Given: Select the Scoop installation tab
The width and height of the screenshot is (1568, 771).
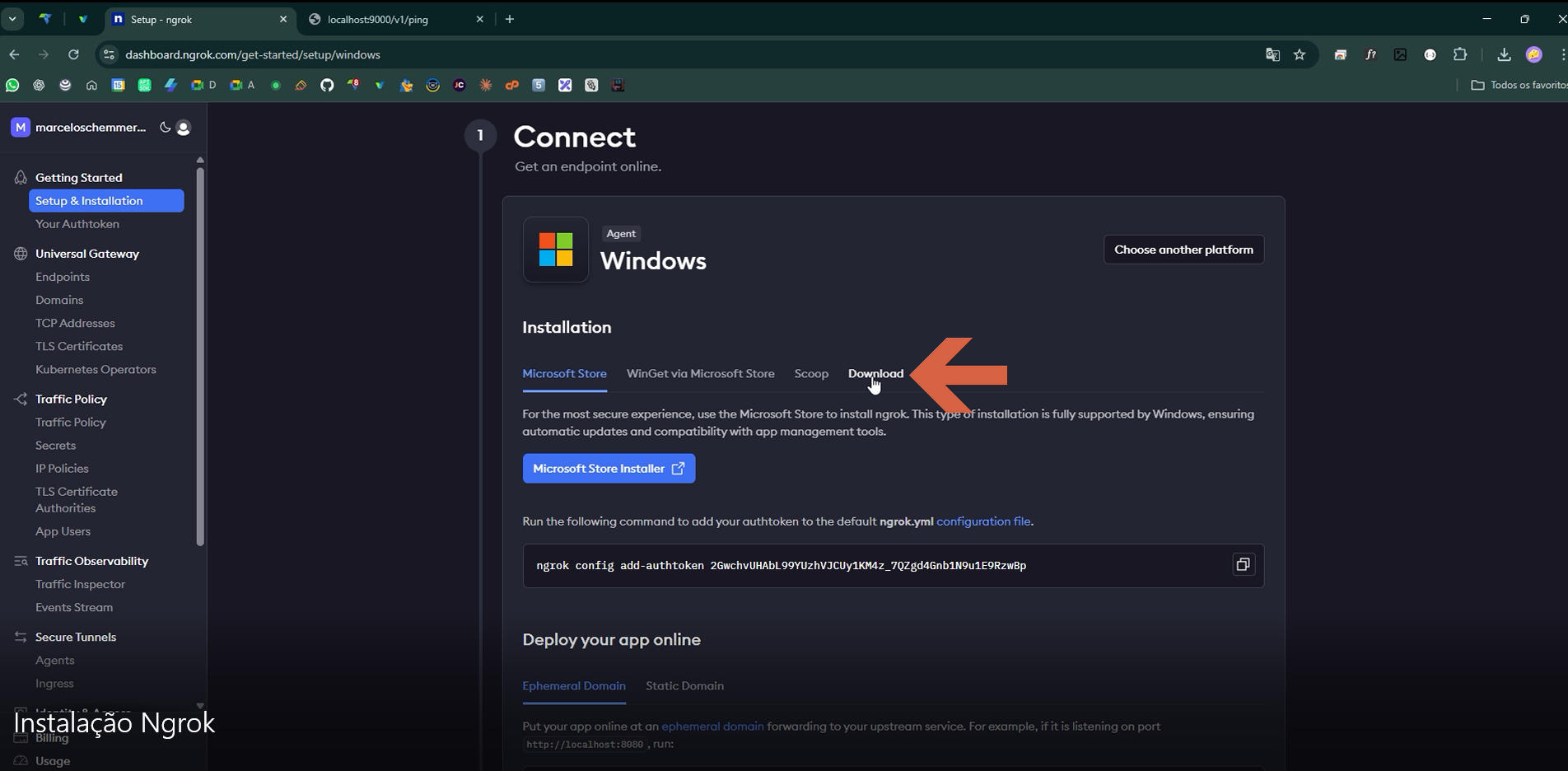Looking at the screenshot, I should [811, 374].
